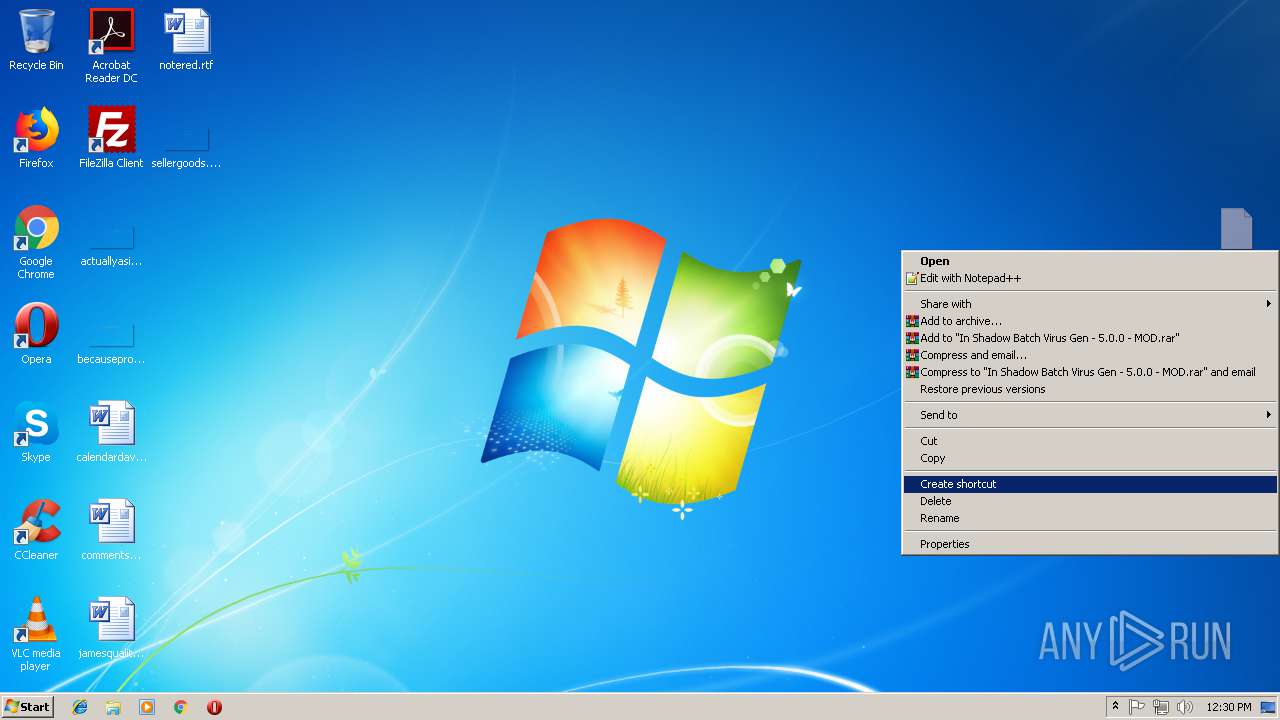The height and width of the screenshot is (720, 1280).
Task: Choose Delete in the context menu
Action: point(1090,501)
